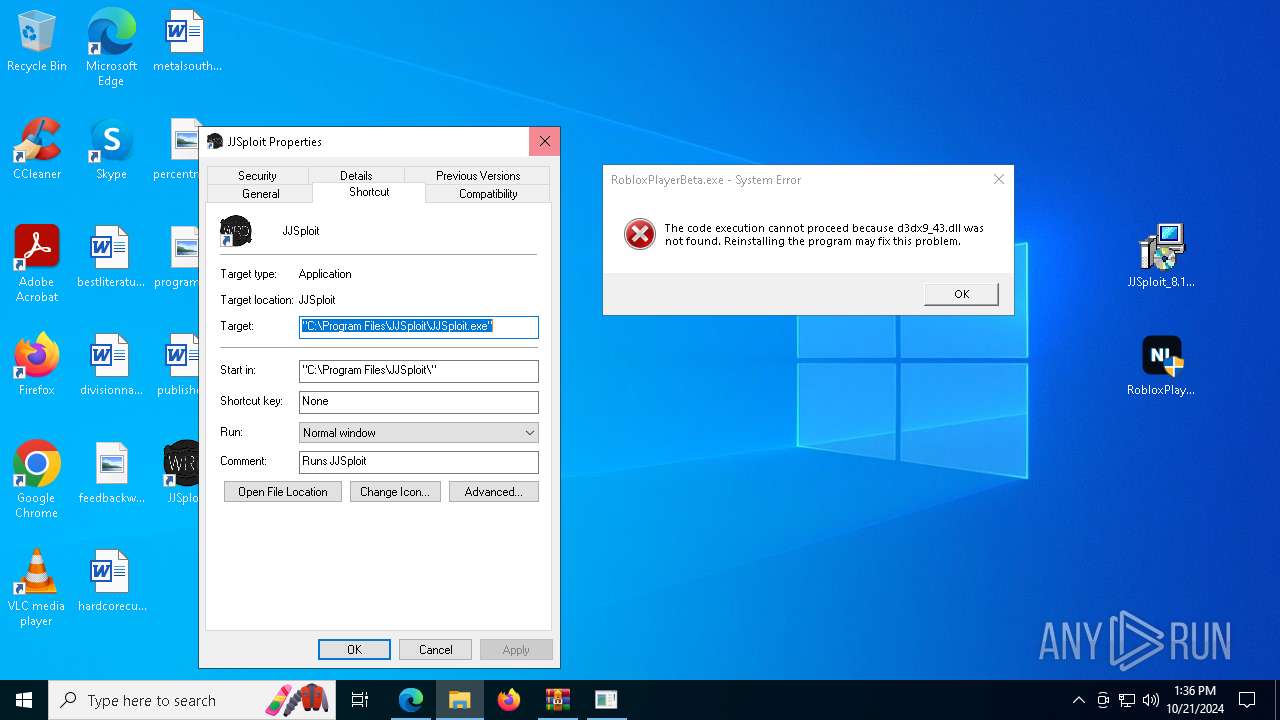Confirm JJSploit Properties with OK

pos(355,650)
